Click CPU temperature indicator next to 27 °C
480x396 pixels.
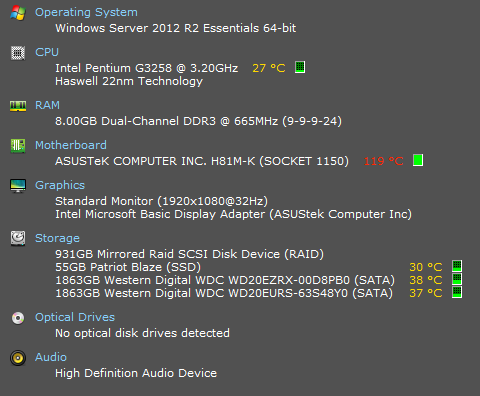coord(300,67)
